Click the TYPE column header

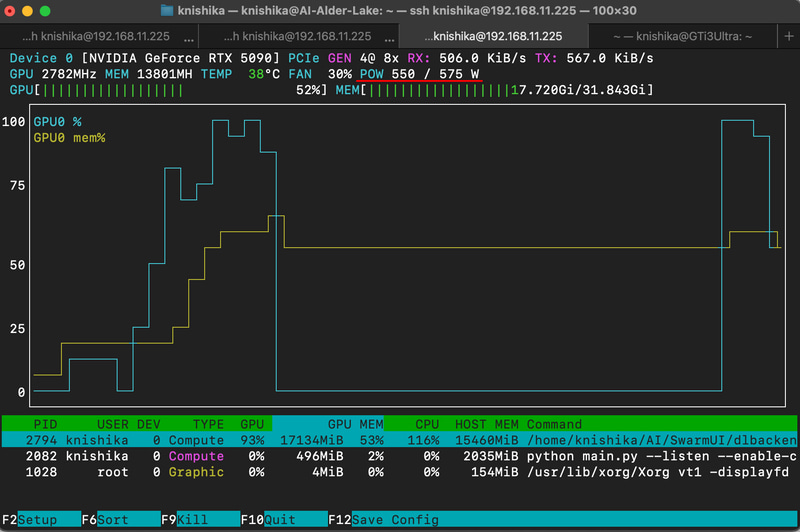(208, 424)
